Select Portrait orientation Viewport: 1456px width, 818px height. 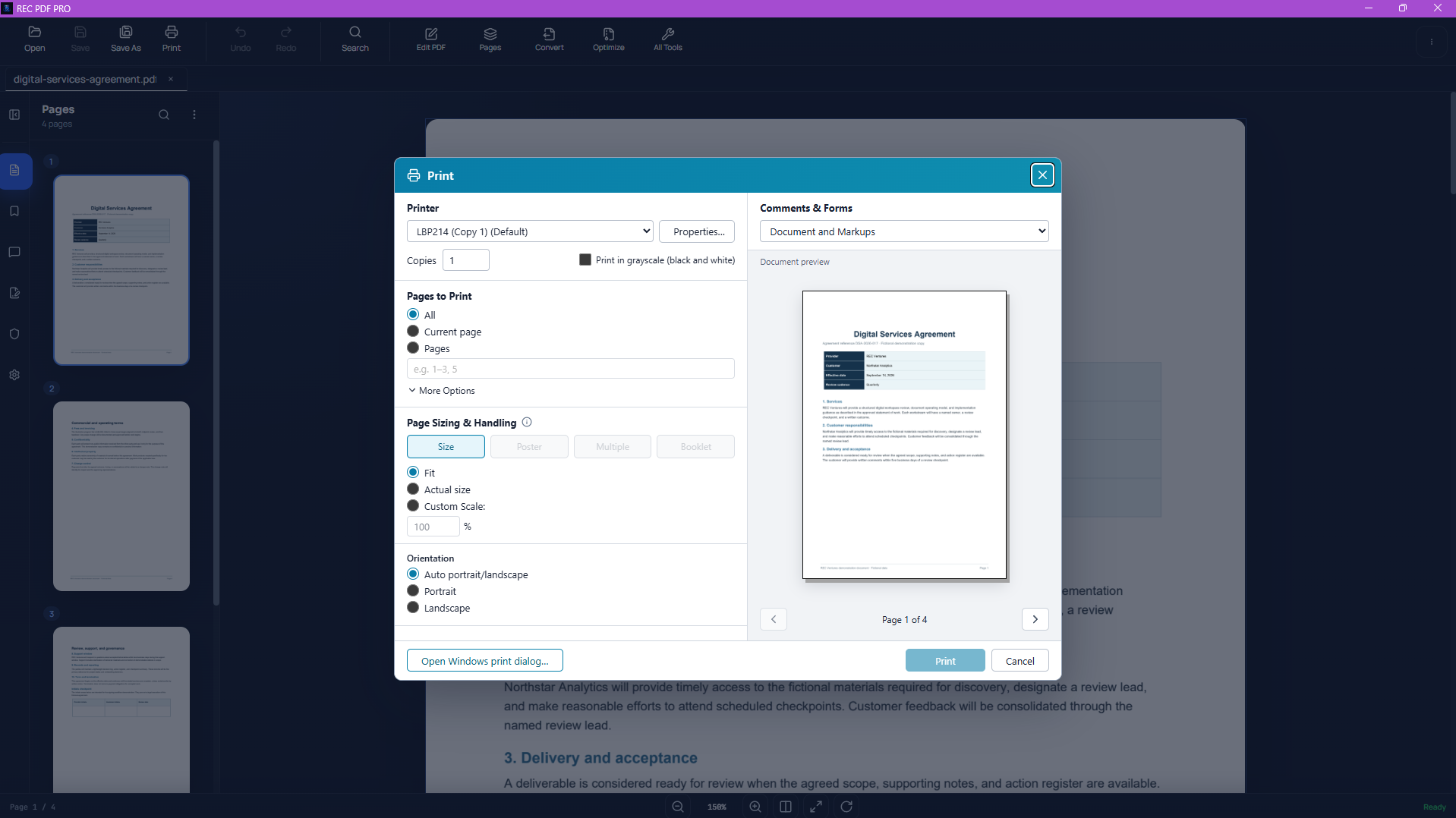(x=413, y=591)
